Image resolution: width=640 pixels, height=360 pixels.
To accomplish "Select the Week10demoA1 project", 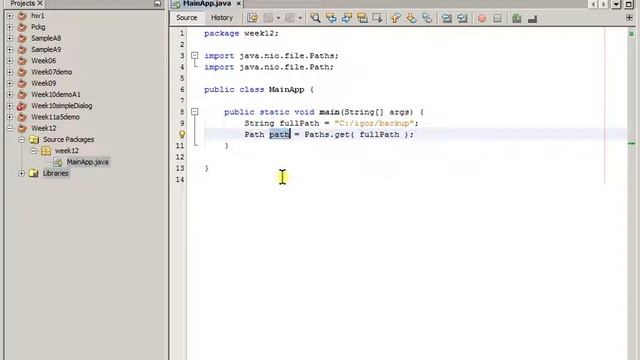I will tap(56, 95).
